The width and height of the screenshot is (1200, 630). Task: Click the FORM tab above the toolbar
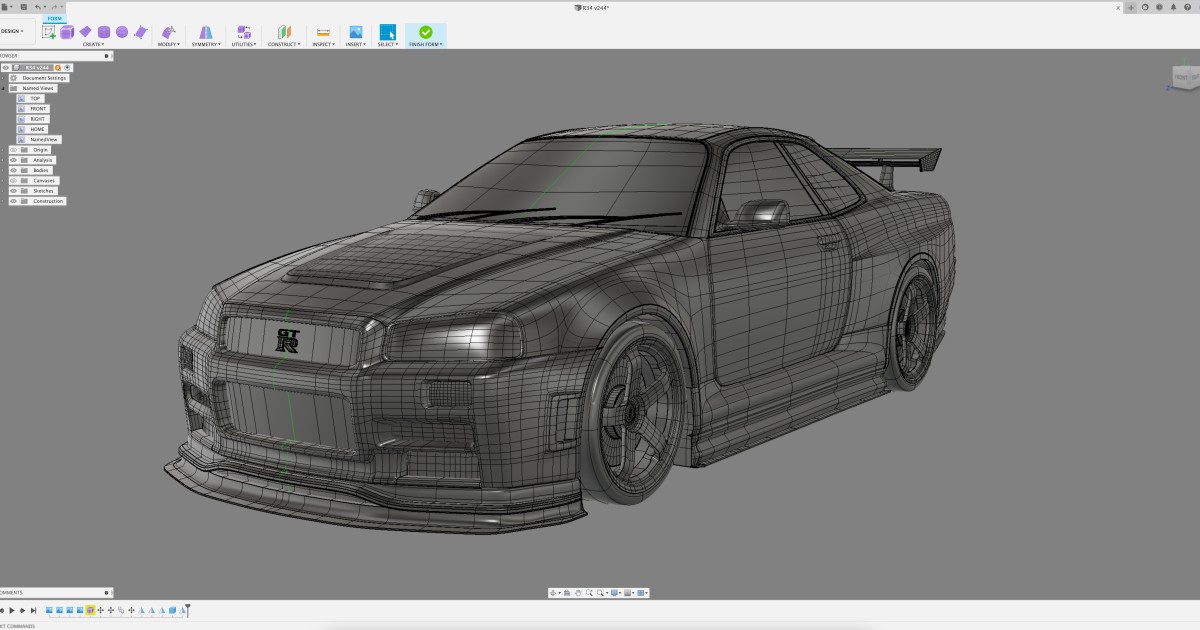point(55,18)
